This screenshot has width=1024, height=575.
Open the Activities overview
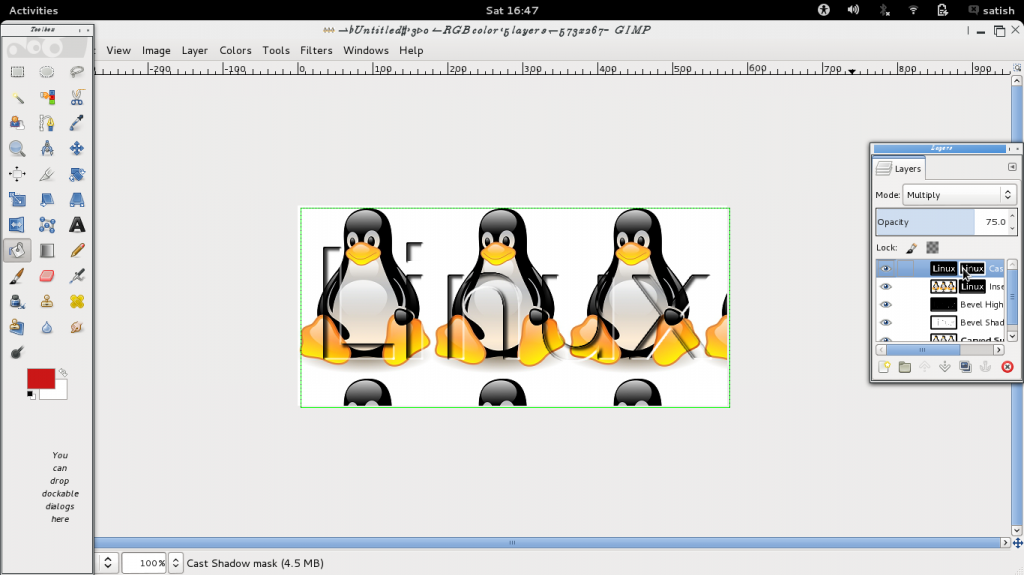coord(33,10)
